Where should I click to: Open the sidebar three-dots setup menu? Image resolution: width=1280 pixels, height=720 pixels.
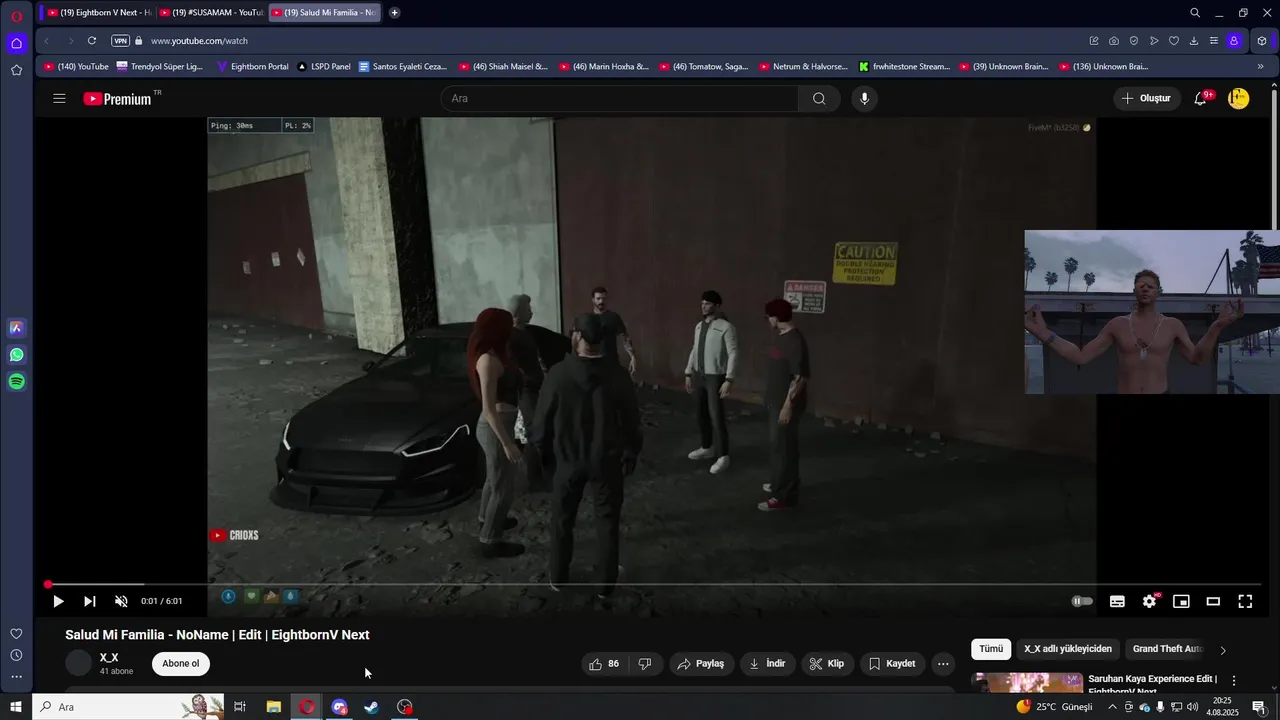(x=16, y=677)
